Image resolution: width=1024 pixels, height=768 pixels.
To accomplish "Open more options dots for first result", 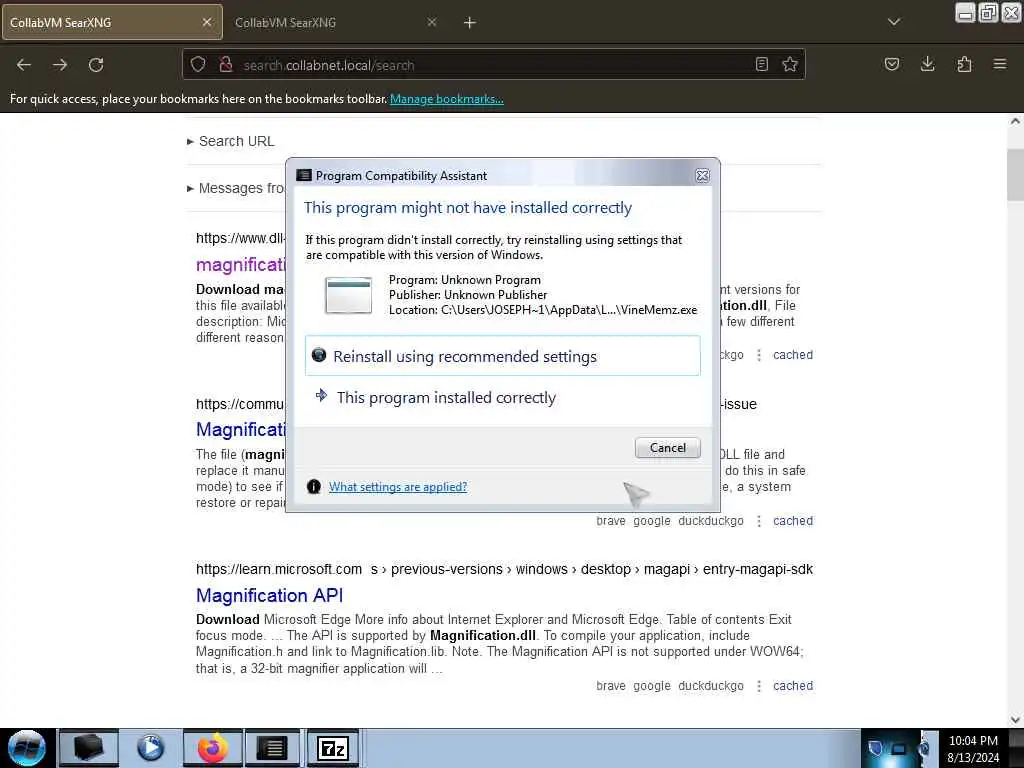I will click(759, 355).
